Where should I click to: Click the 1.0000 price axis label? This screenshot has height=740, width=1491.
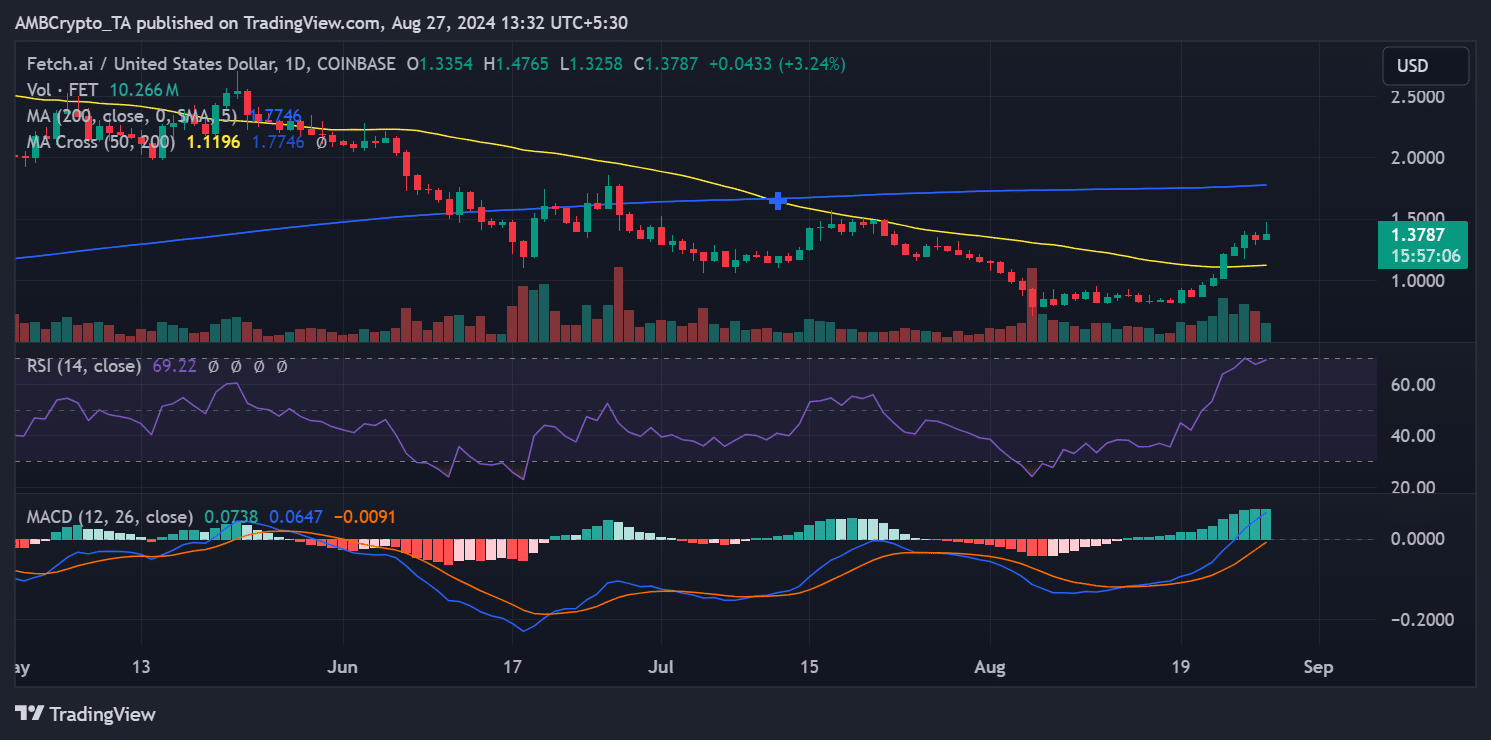click(1418, 281)
